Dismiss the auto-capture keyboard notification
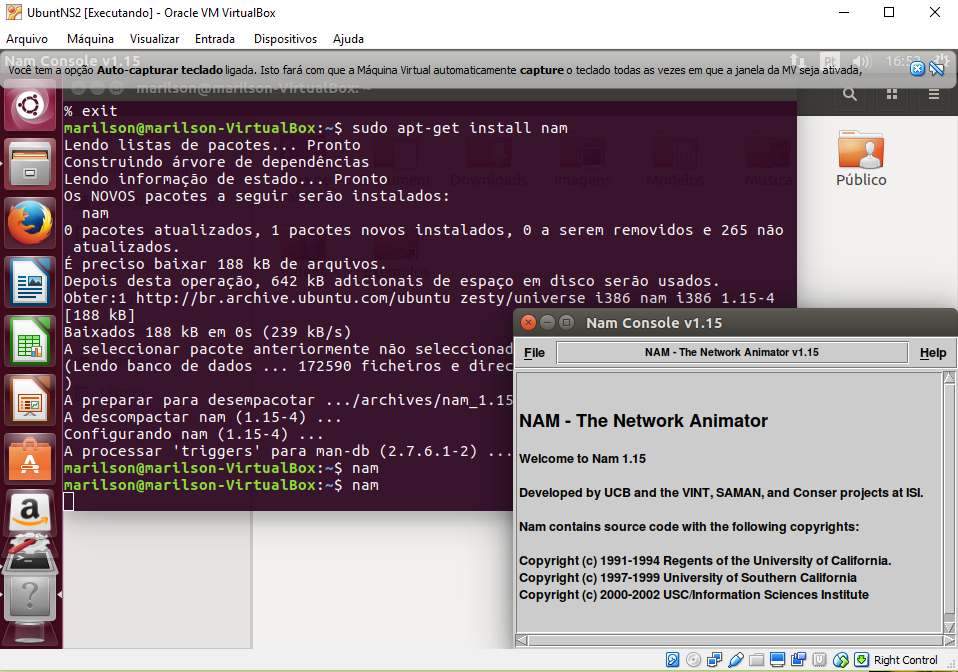 pos(917,69)
